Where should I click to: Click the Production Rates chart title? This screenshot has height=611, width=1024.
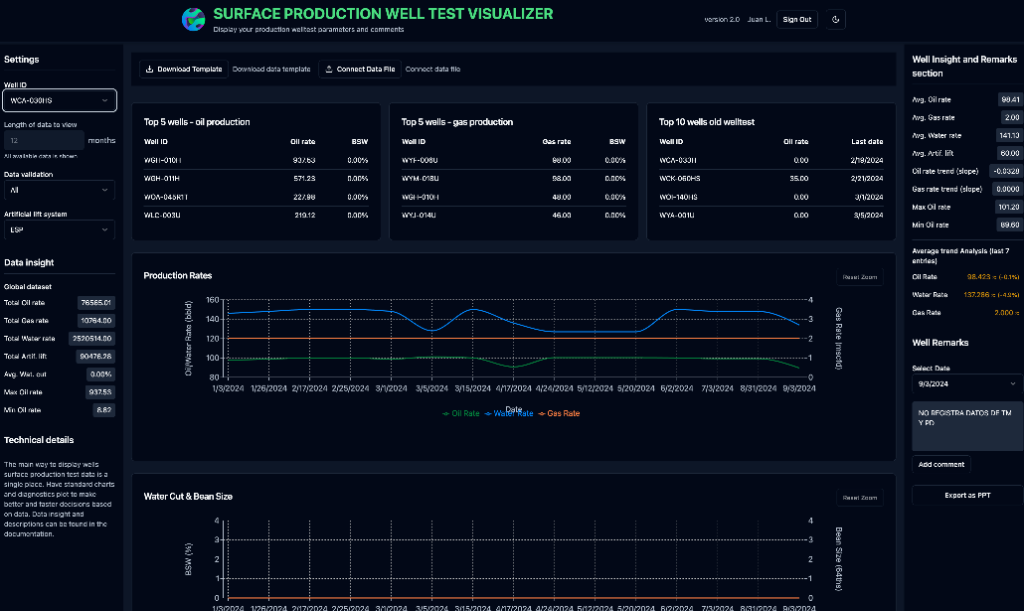pos(178,275)
